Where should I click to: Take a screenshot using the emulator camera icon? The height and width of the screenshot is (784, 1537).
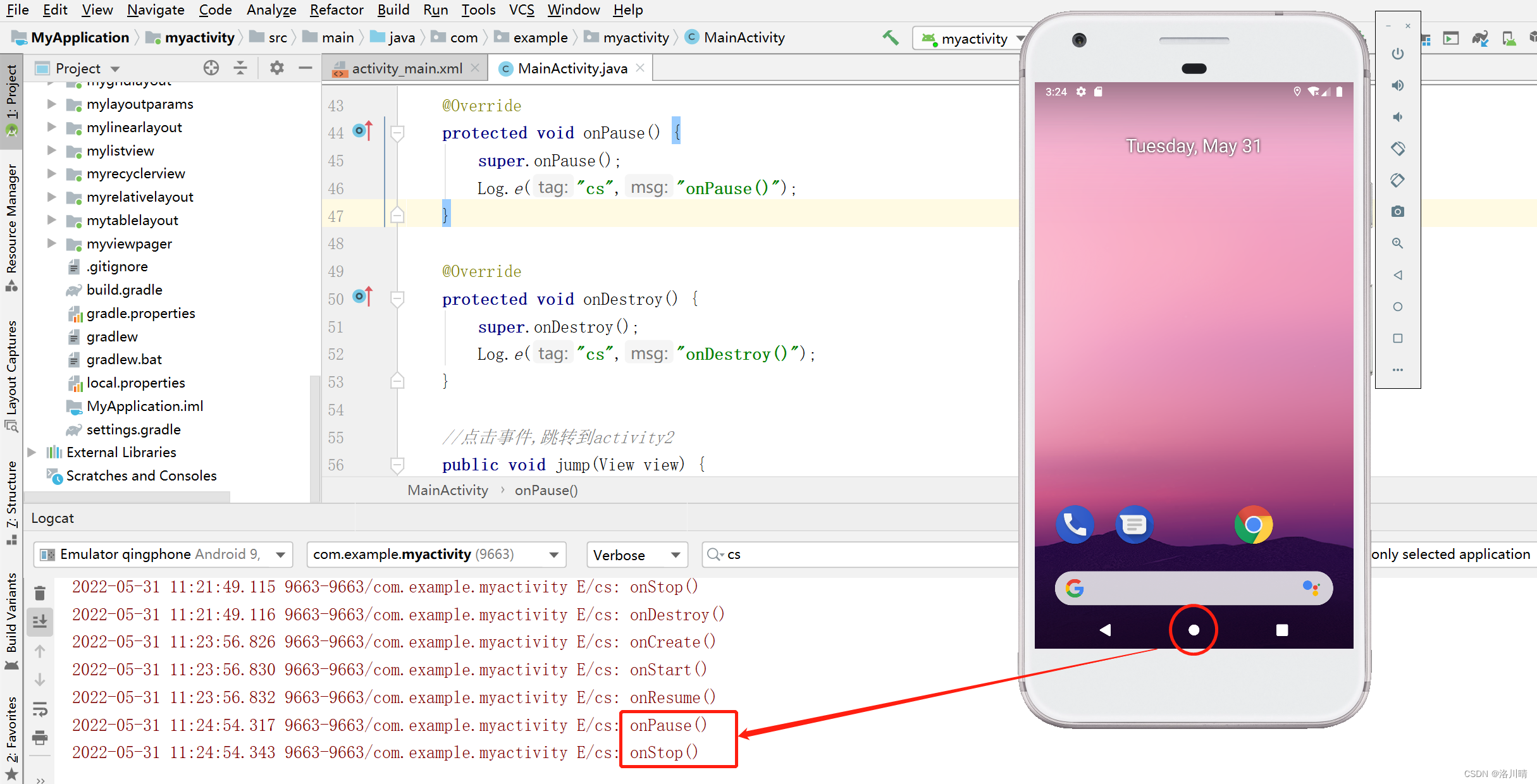tap(1398, 211)
